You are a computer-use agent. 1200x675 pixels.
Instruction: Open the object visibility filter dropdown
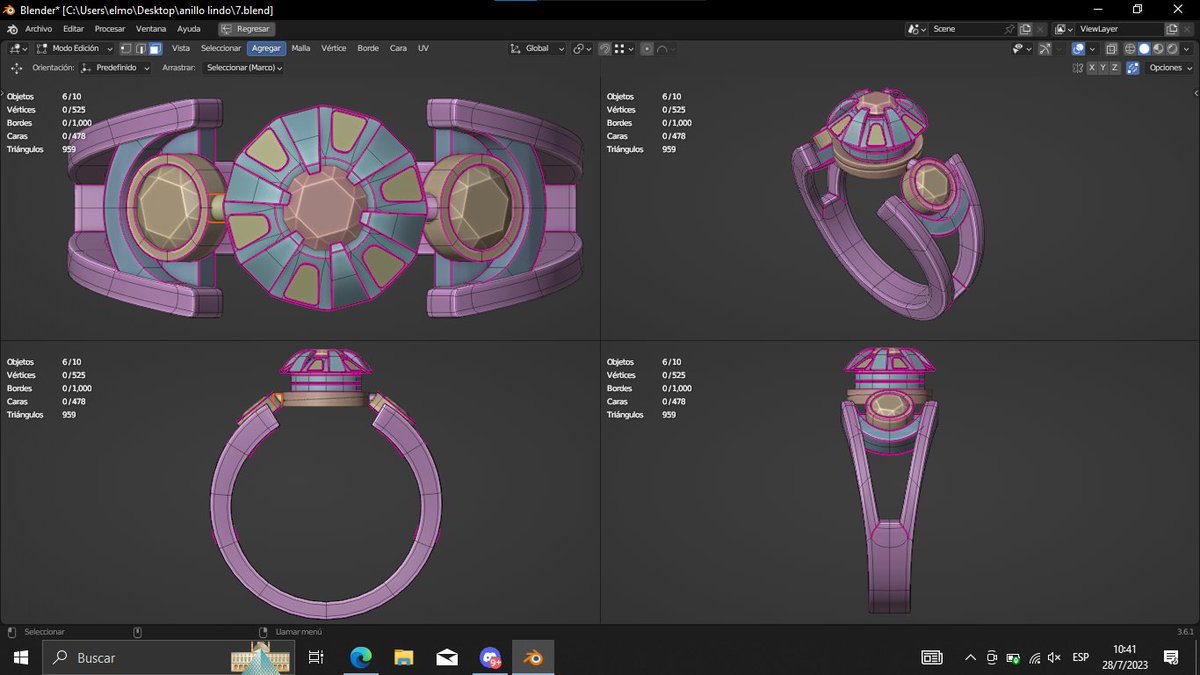pos(1022,49)
